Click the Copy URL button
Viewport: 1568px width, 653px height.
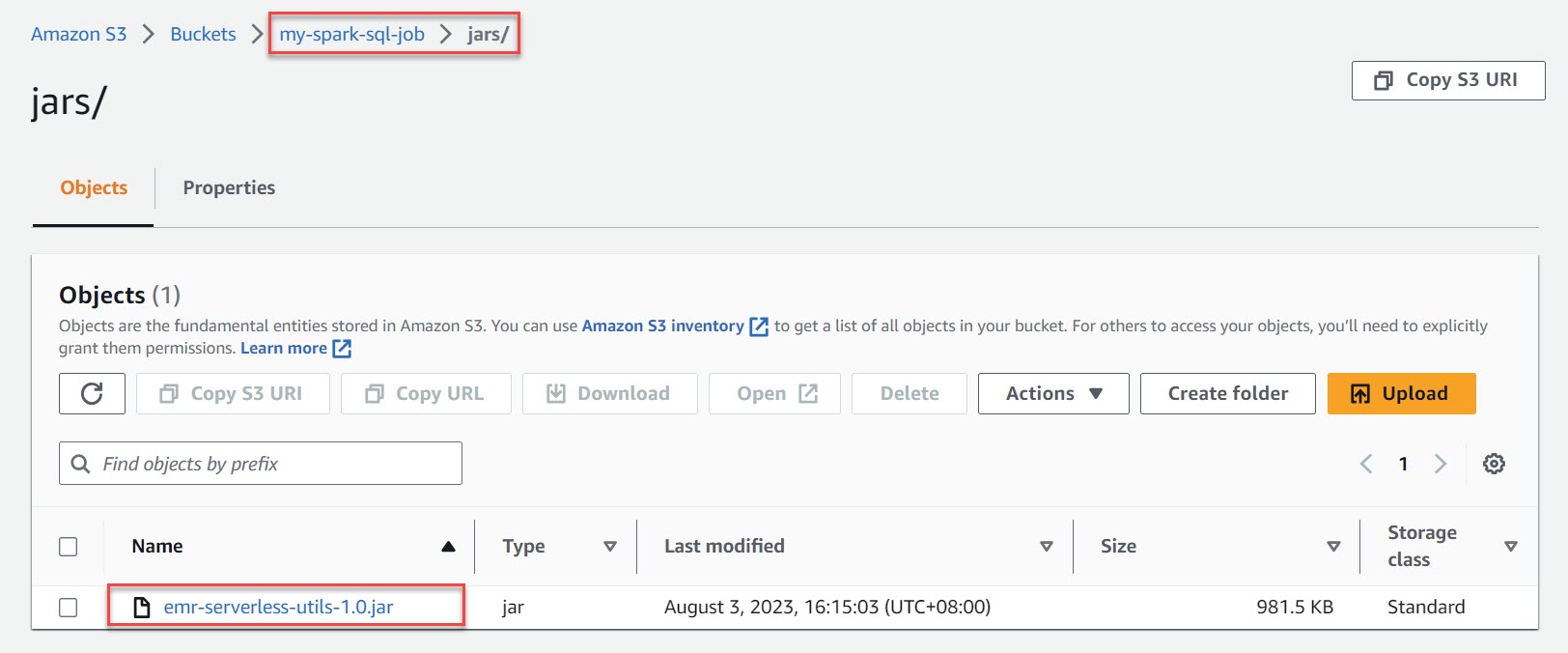(426, 393)
